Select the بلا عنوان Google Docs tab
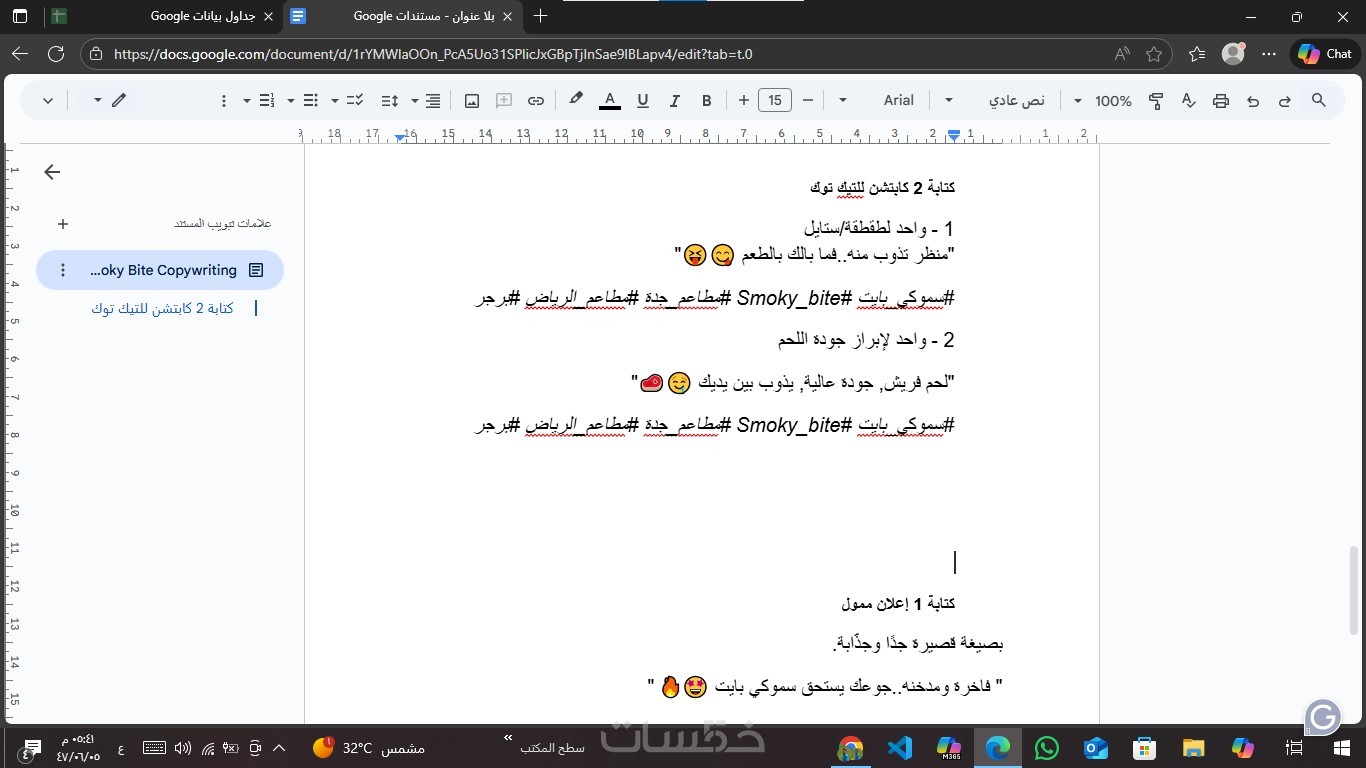The width and height of the screenshot is (1366, 768). (x=404, y=16)
